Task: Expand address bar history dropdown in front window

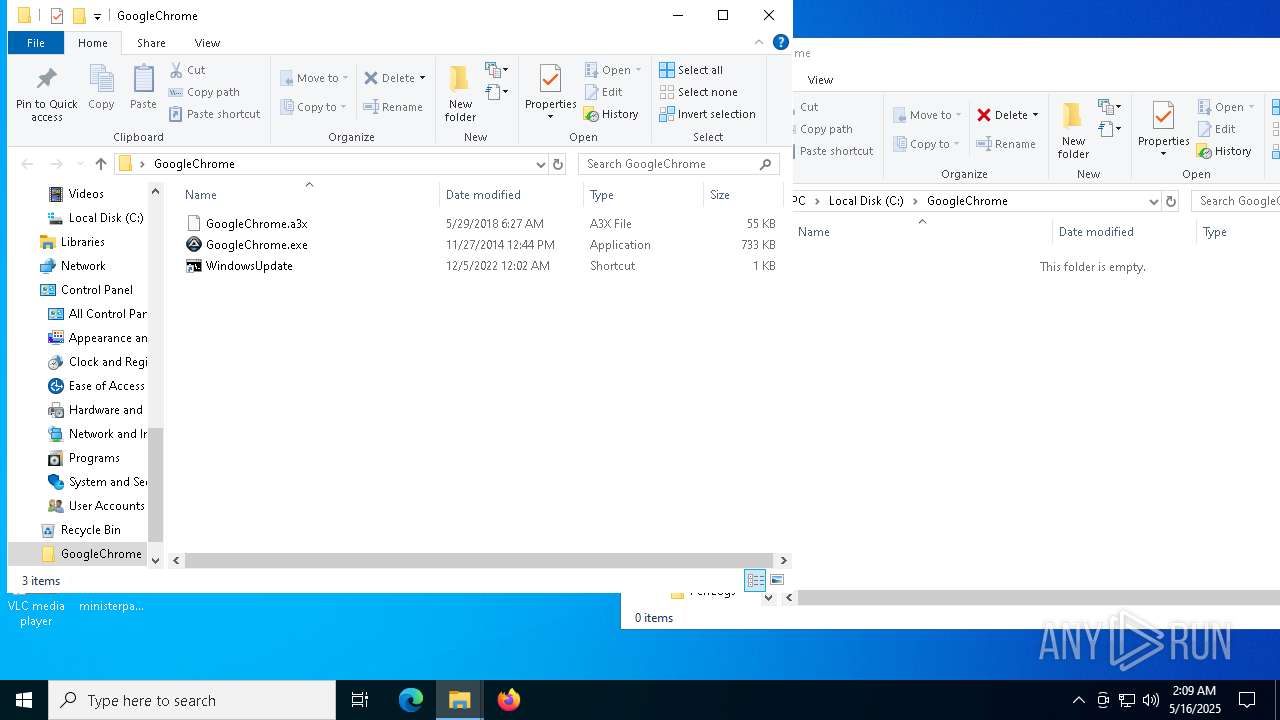Action: 540,164
